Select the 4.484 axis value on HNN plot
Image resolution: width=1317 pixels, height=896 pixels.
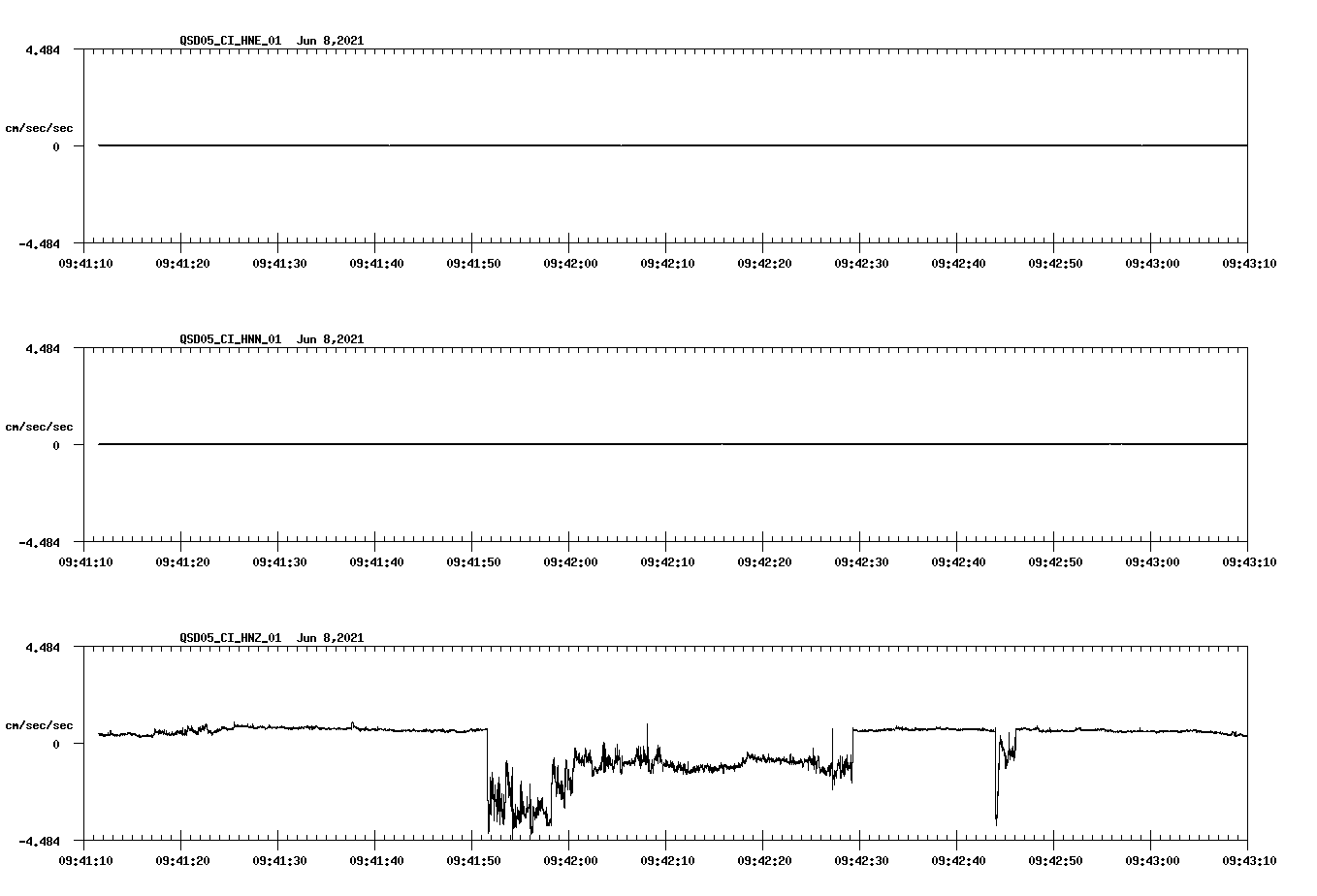point(42,348)
